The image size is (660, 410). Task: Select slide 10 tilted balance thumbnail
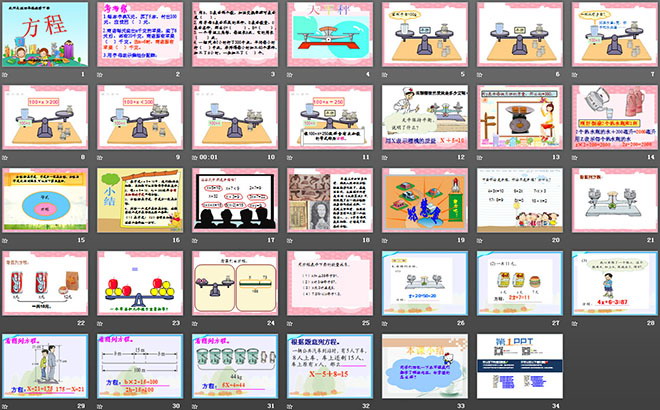(235, 117)
